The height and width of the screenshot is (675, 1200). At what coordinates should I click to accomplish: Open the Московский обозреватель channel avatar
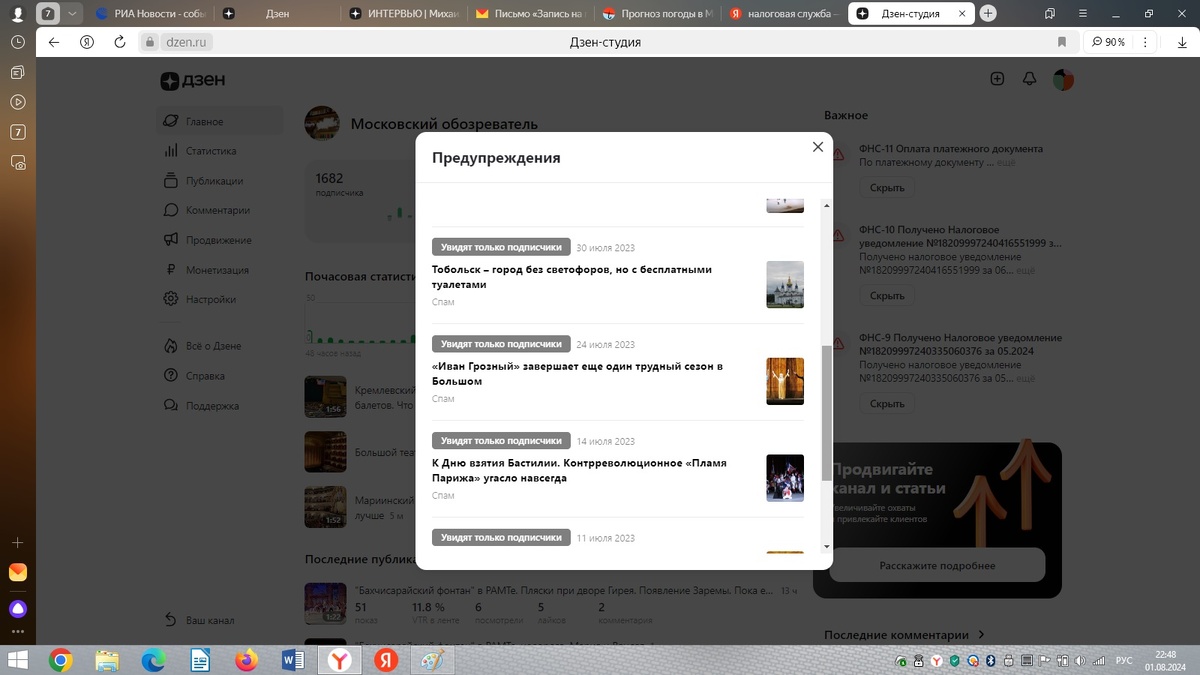pyautogui.click(x=322, y=124)
